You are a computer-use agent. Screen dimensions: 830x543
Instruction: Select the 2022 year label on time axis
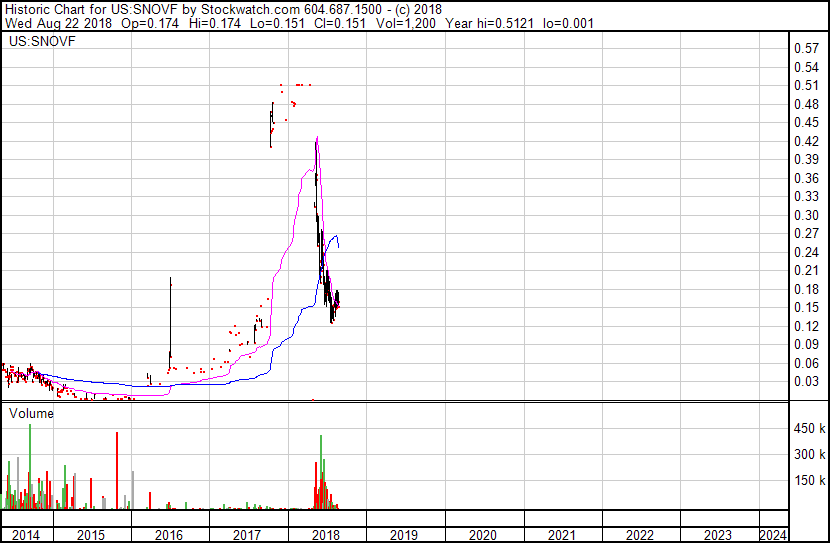click(x=639, y=535)
